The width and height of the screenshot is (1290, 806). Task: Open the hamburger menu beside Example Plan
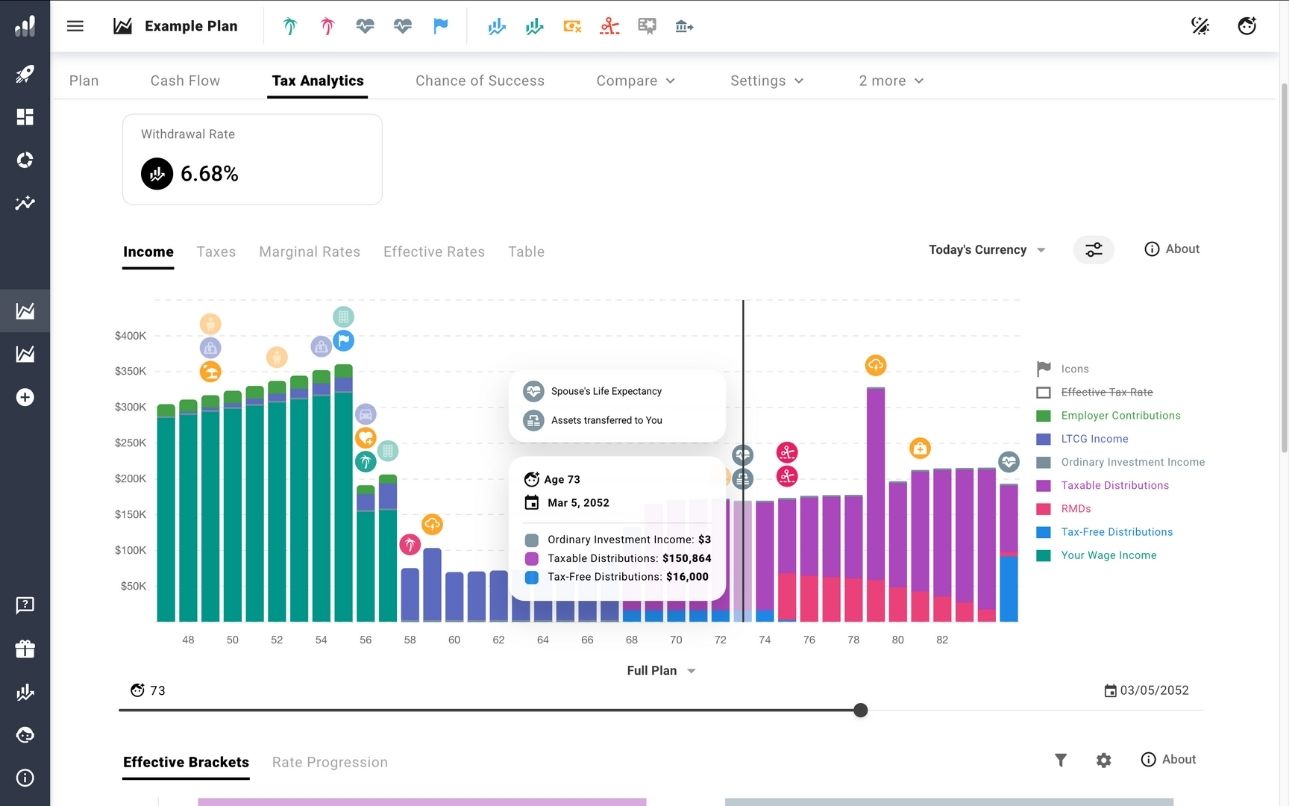tap(75, 26)
